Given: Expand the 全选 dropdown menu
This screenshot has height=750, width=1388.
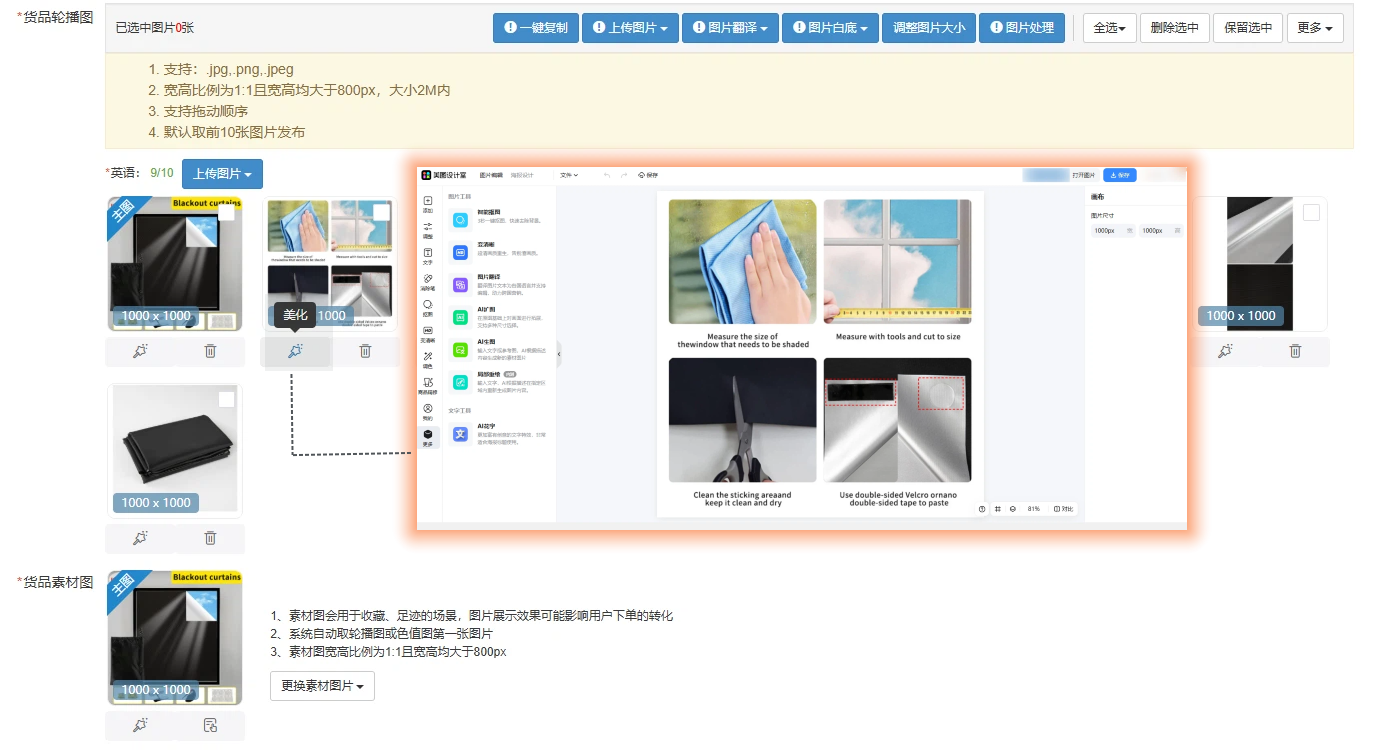Looking at the screenshot, I should point(1108,28).
